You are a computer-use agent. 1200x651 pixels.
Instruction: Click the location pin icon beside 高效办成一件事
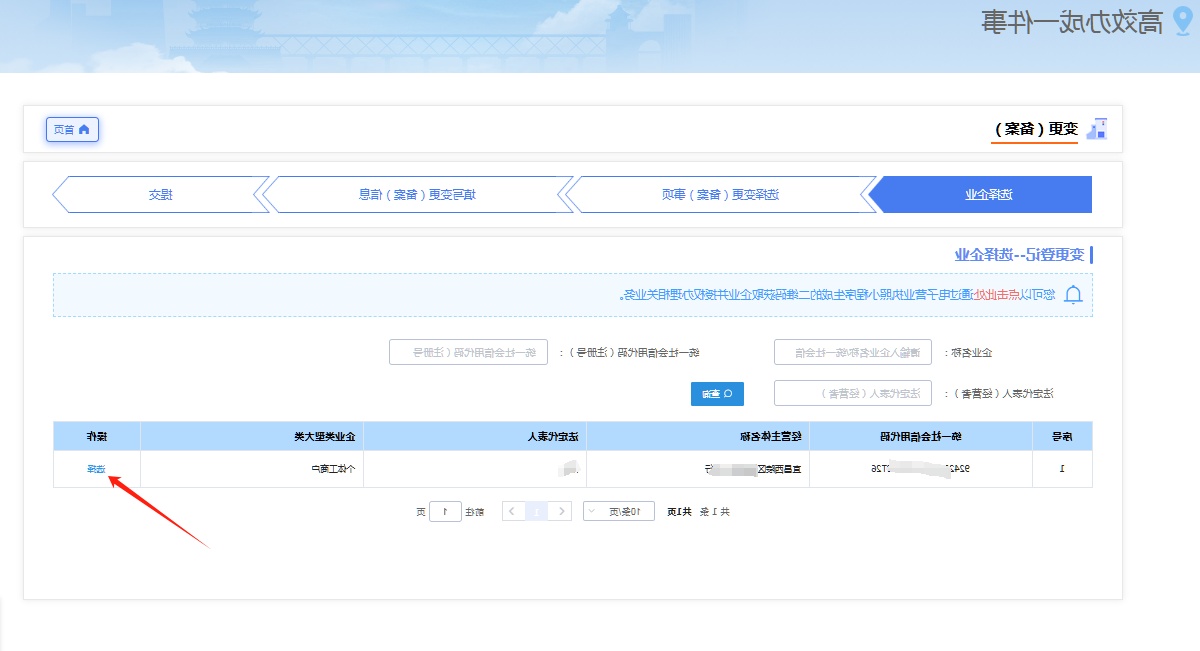click(x=1182, y=21)
